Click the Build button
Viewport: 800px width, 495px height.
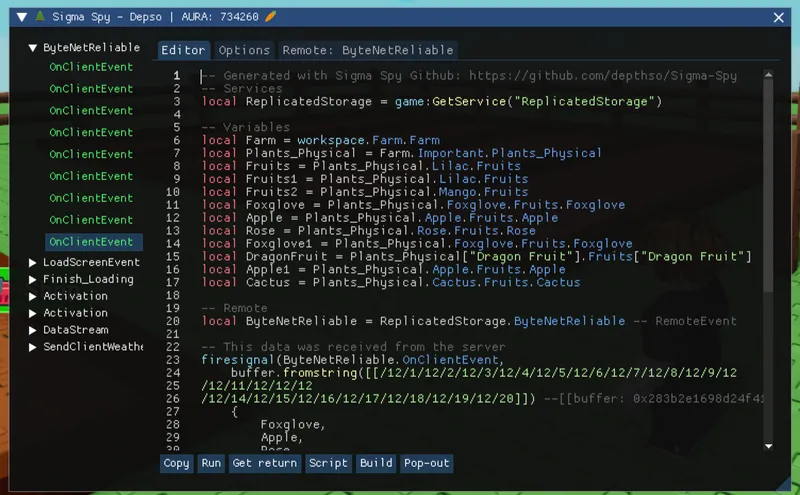(376, 463)
